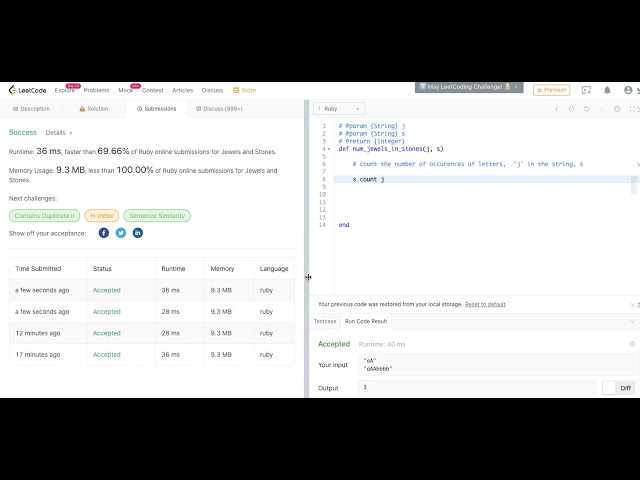Open the Discuss (999+) tab
This screenshot has height=480, width=640.
[219, 109]
